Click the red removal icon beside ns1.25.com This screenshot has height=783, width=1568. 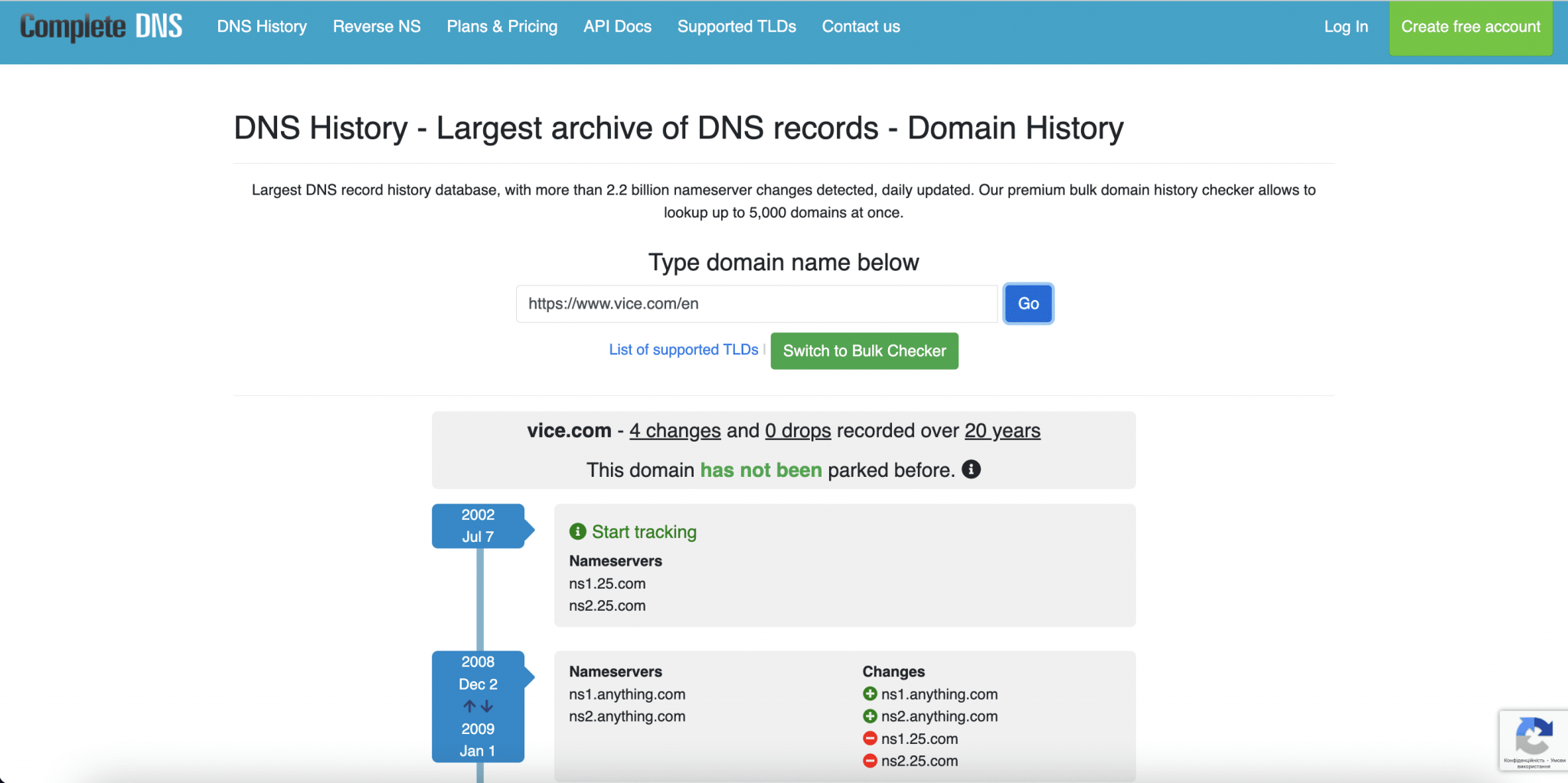[870, 738]
